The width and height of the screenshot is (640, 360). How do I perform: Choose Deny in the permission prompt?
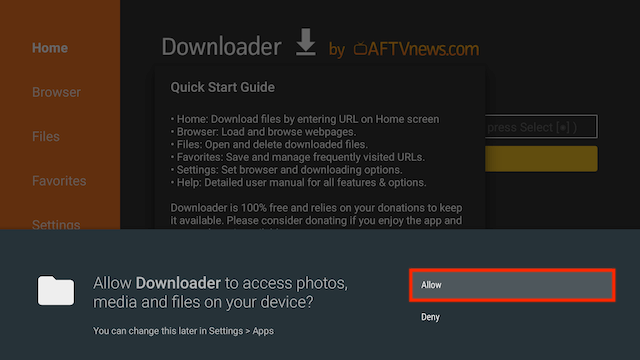tap(430, 317)
